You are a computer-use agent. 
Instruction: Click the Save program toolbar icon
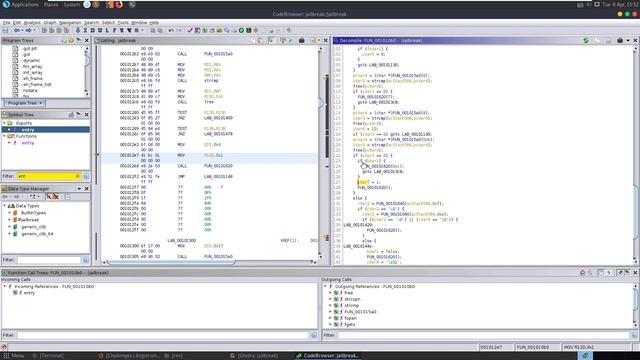[x=6, y=31]
